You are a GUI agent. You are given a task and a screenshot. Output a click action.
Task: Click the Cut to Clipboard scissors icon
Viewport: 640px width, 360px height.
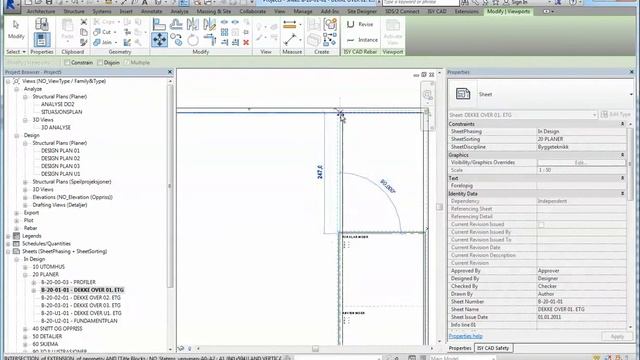84,22
